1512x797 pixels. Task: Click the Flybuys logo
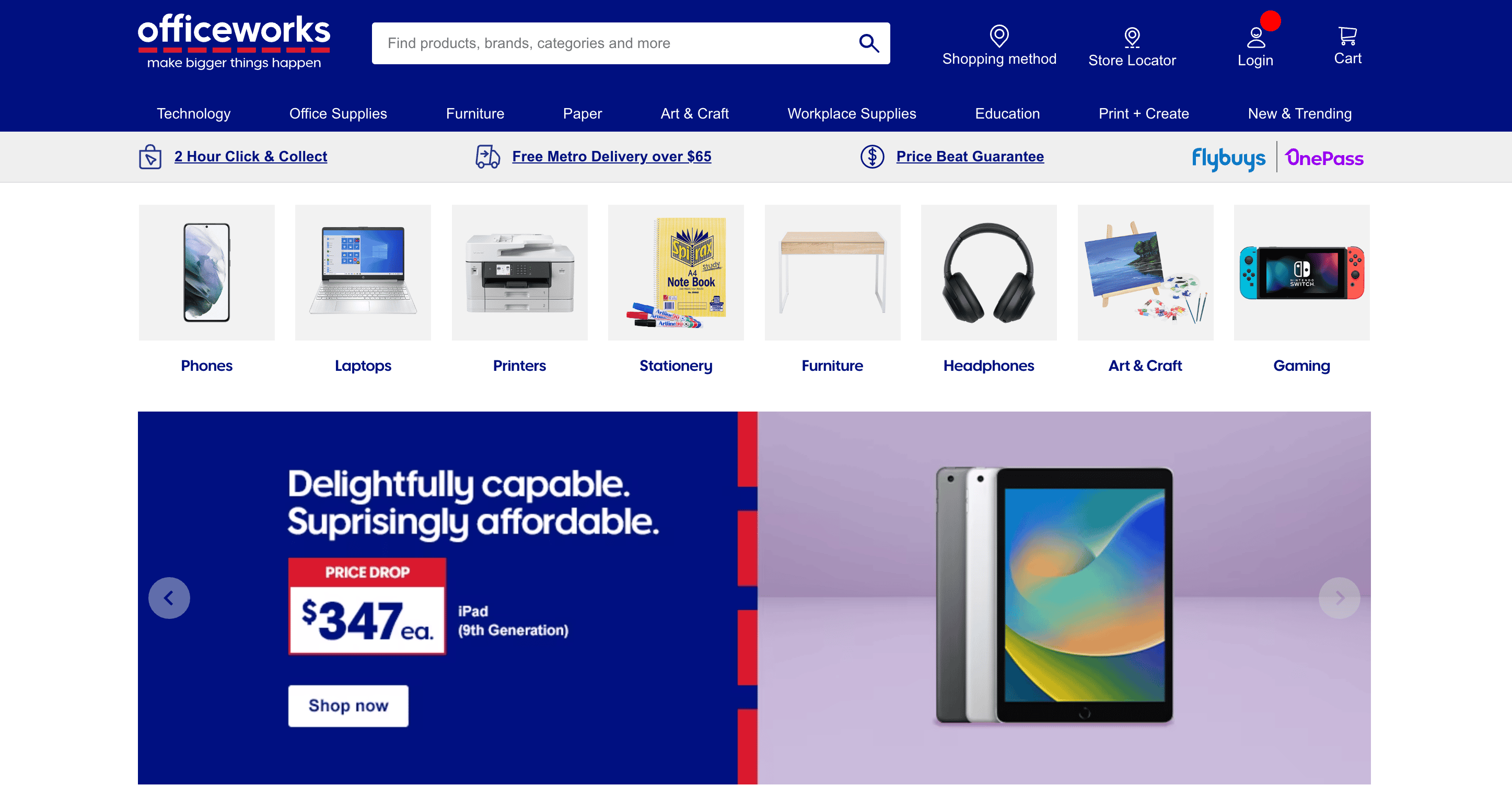[1228, 158]
